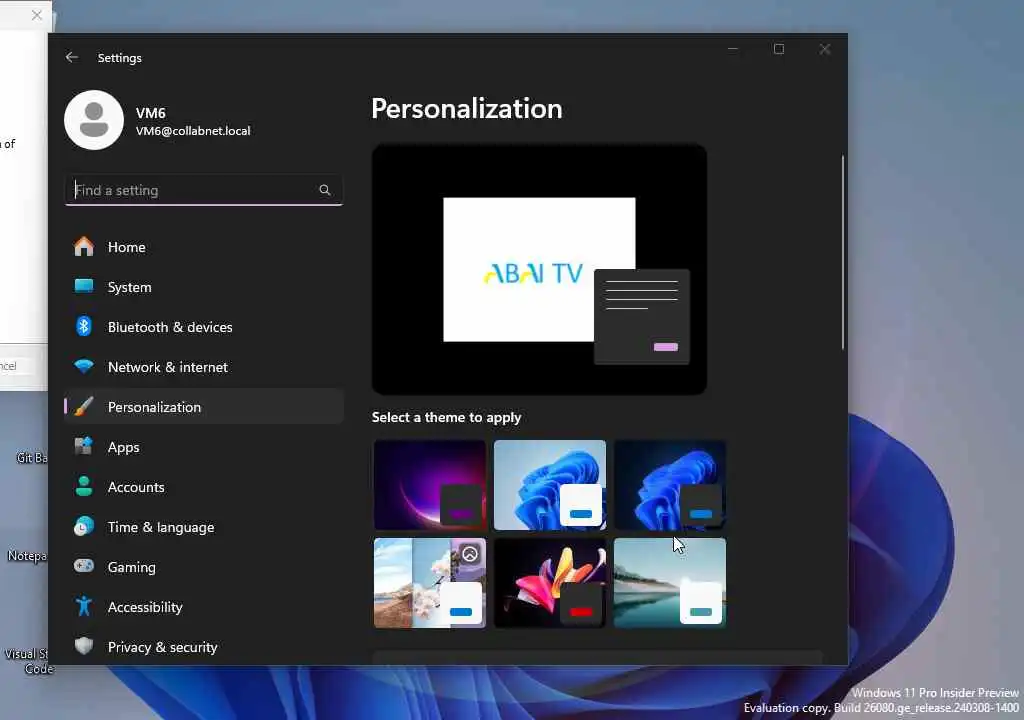Go to Gaming settings
Viewport: 1024px width, 720px height.
pyautogui.click(x=204, y=566)
